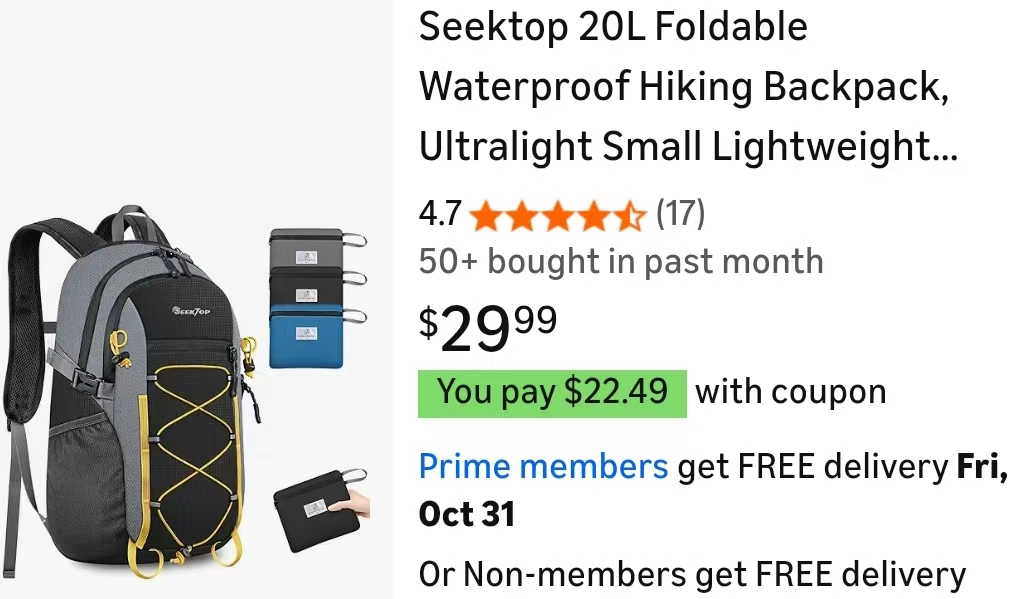Open the (17) reviews count
The height and width of the screenshot is (599, 1029).
(680, 213)
